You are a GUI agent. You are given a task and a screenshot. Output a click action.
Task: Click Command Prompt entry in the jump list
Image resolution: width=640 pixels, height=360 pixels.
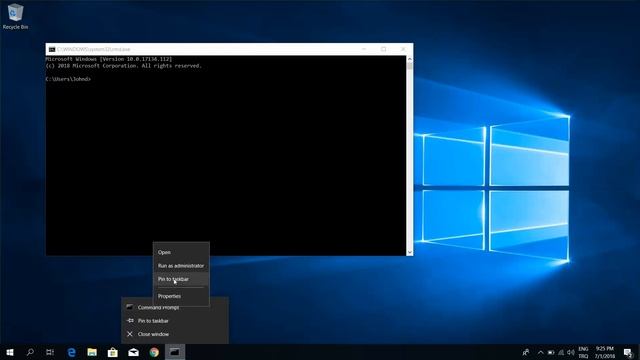(175, 307)
